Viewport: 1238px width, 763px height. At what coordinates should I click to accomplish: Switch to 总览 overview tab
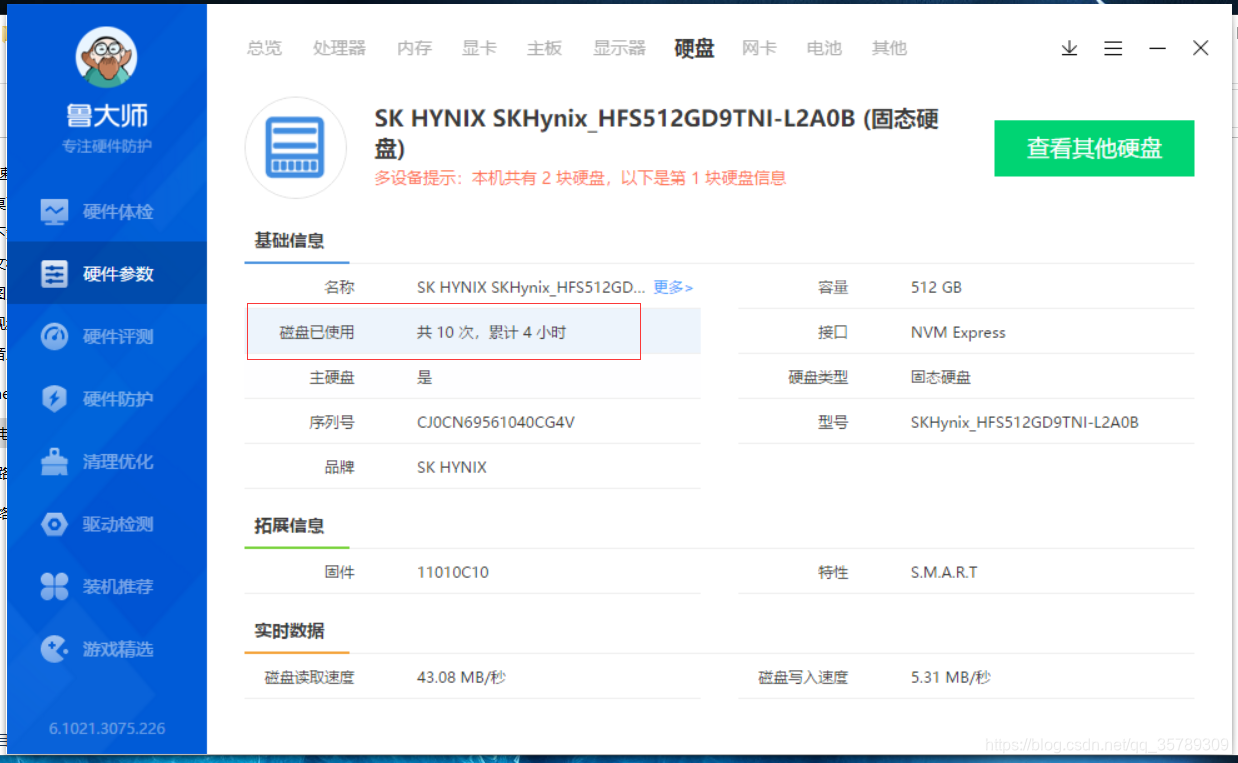264,48
